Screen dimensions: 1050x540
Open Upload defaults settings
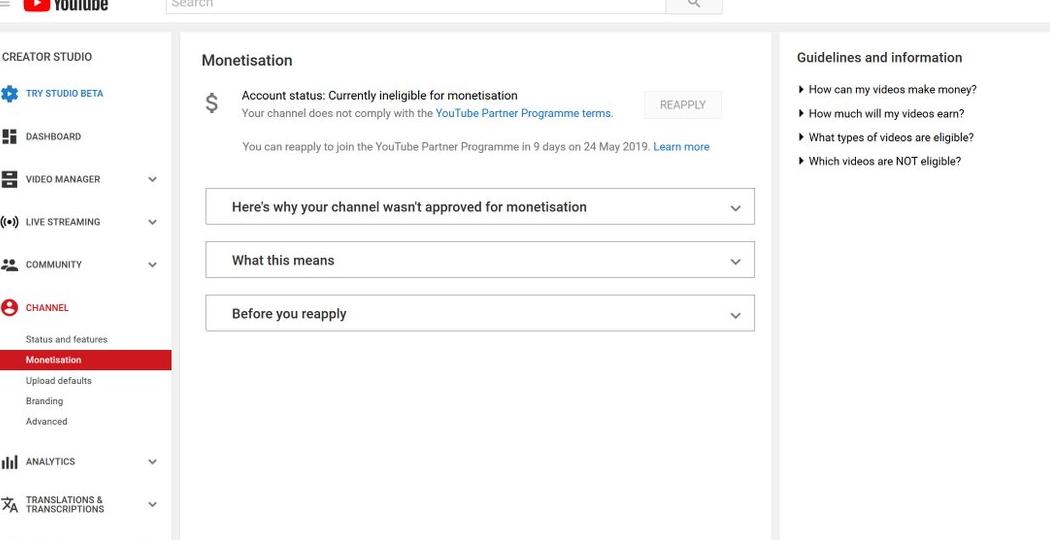click(58, 381)
